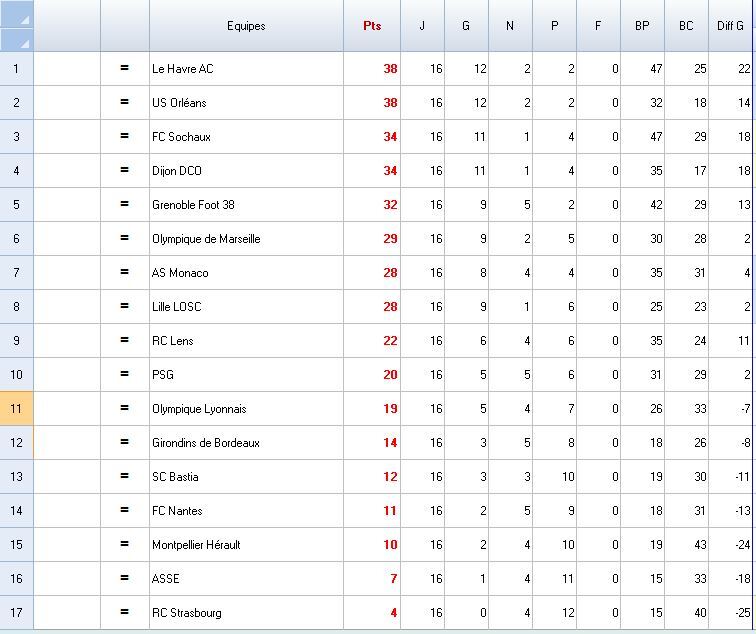Click the equals trend icon for RC Strasbourg
Screen dimensions: 756x634
[125, 612]
